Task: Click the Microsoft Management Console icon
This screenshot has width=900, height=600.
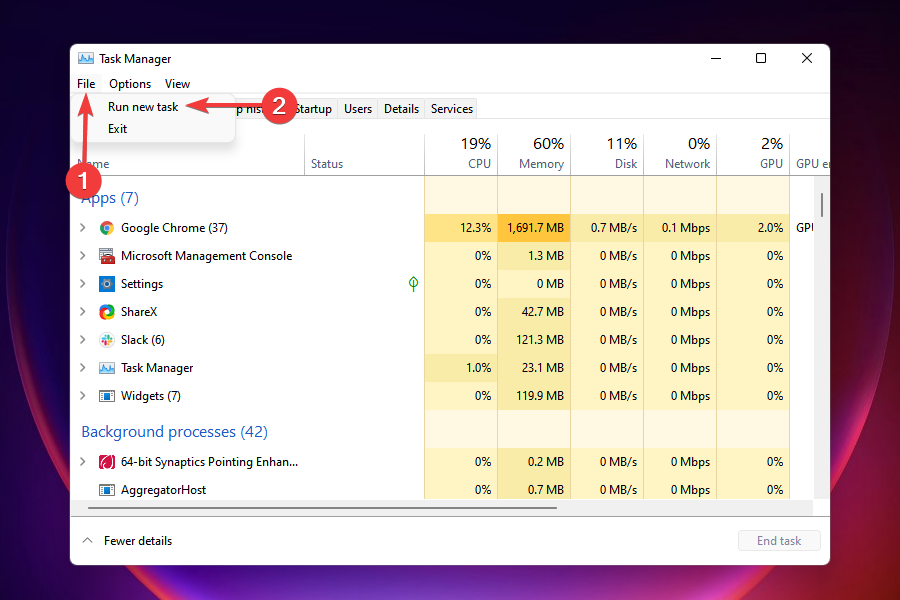Action: [x=106, y=255]
